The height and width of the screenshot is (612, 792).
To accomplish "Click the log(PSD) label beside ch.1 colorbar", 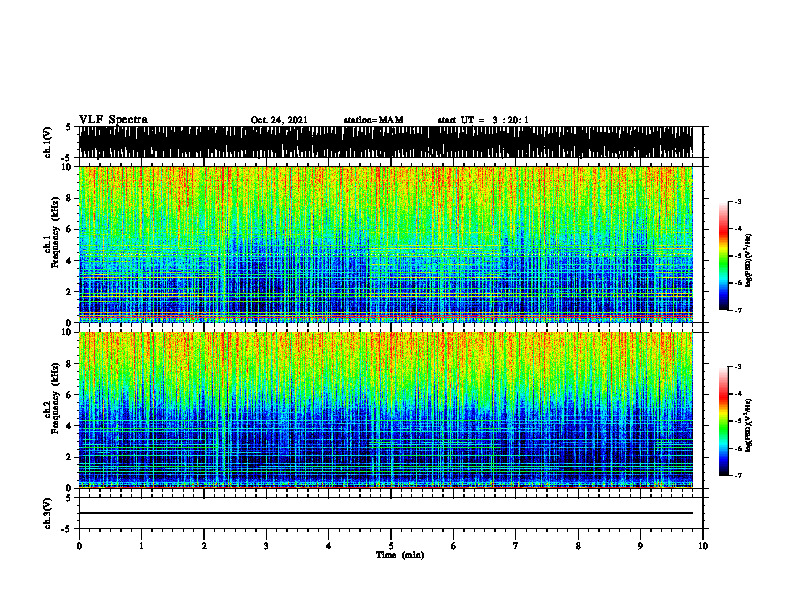I will pos(749,261).
